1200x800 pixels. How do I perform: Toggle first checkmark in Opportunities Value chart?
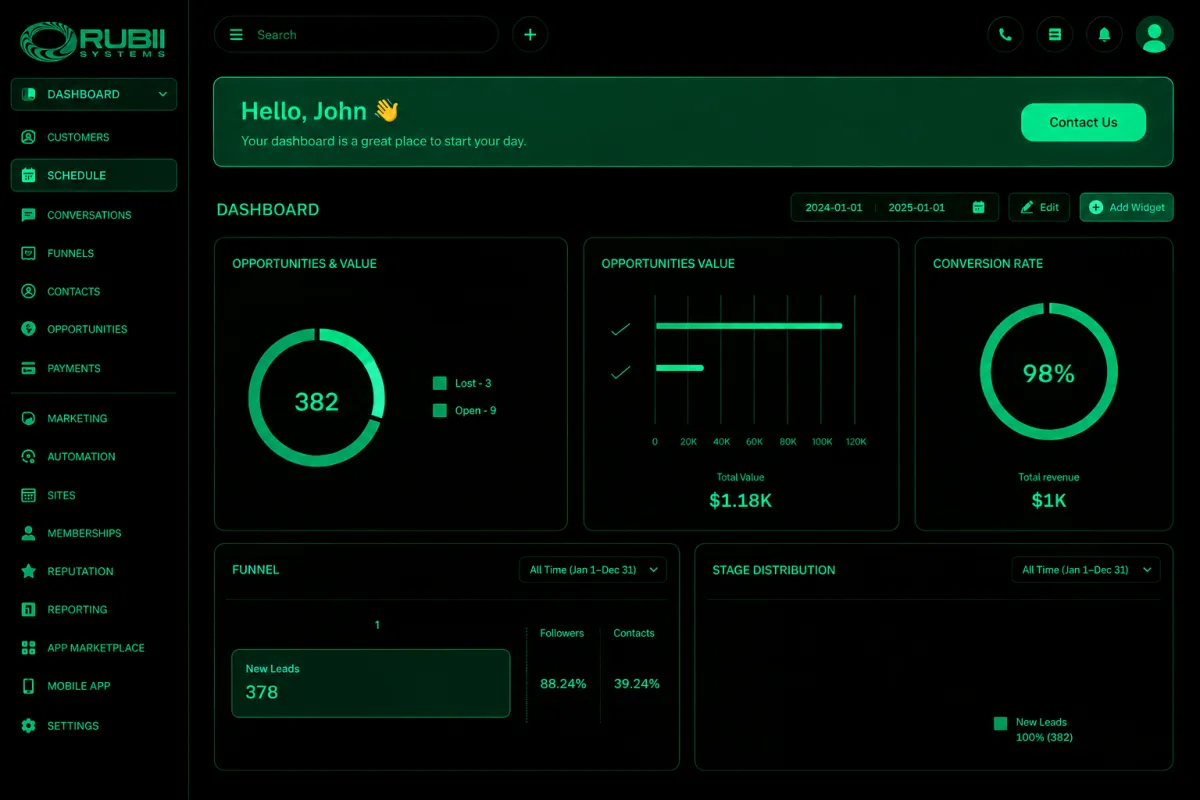click(620, 329)
